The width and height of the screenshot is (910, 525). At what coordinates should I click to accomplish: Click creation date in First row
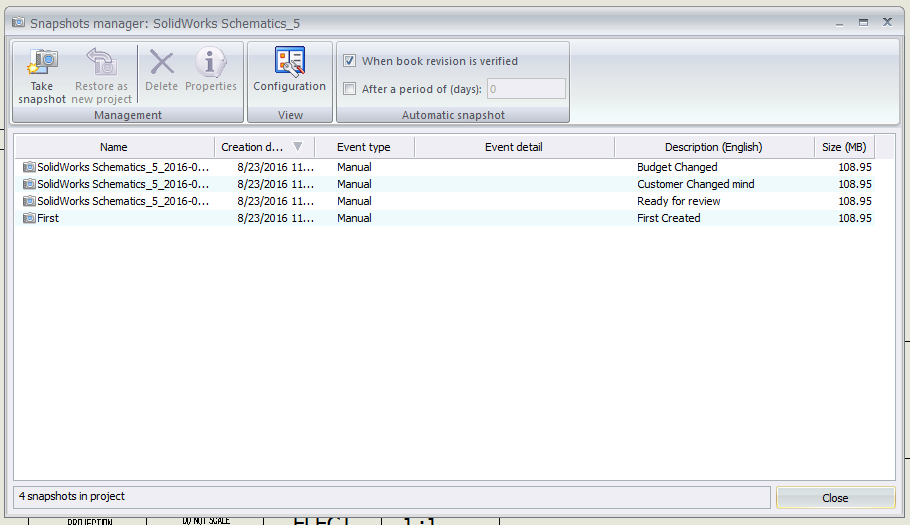(x=276, y=218)
